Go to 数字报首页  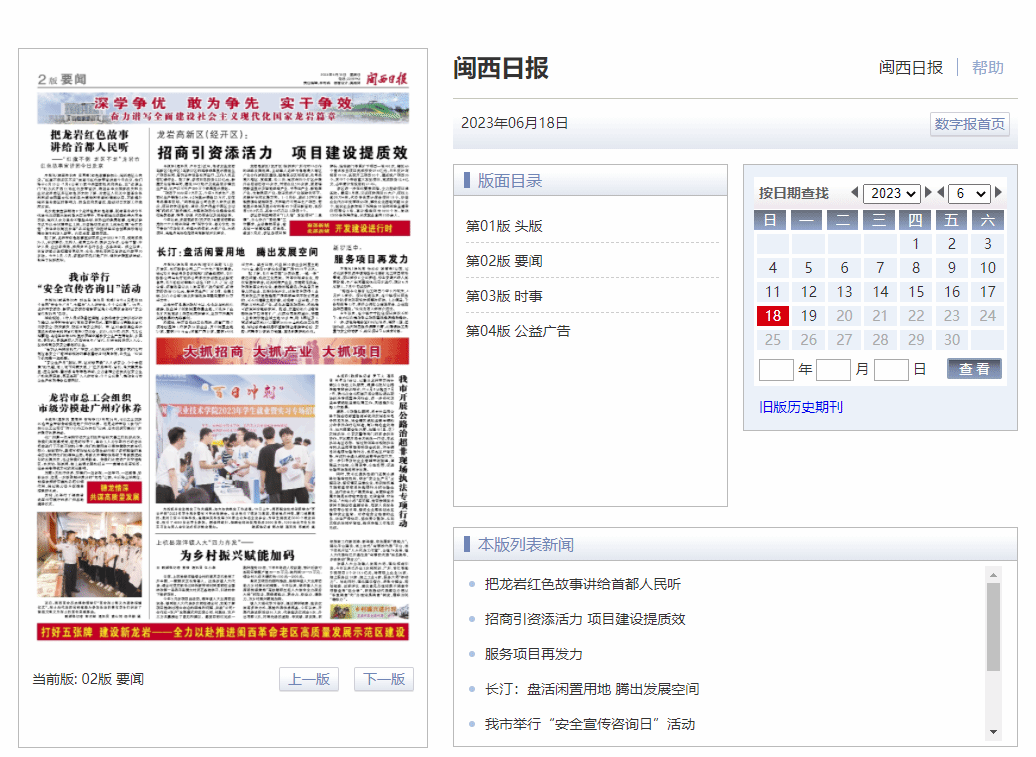coord(969,124)
